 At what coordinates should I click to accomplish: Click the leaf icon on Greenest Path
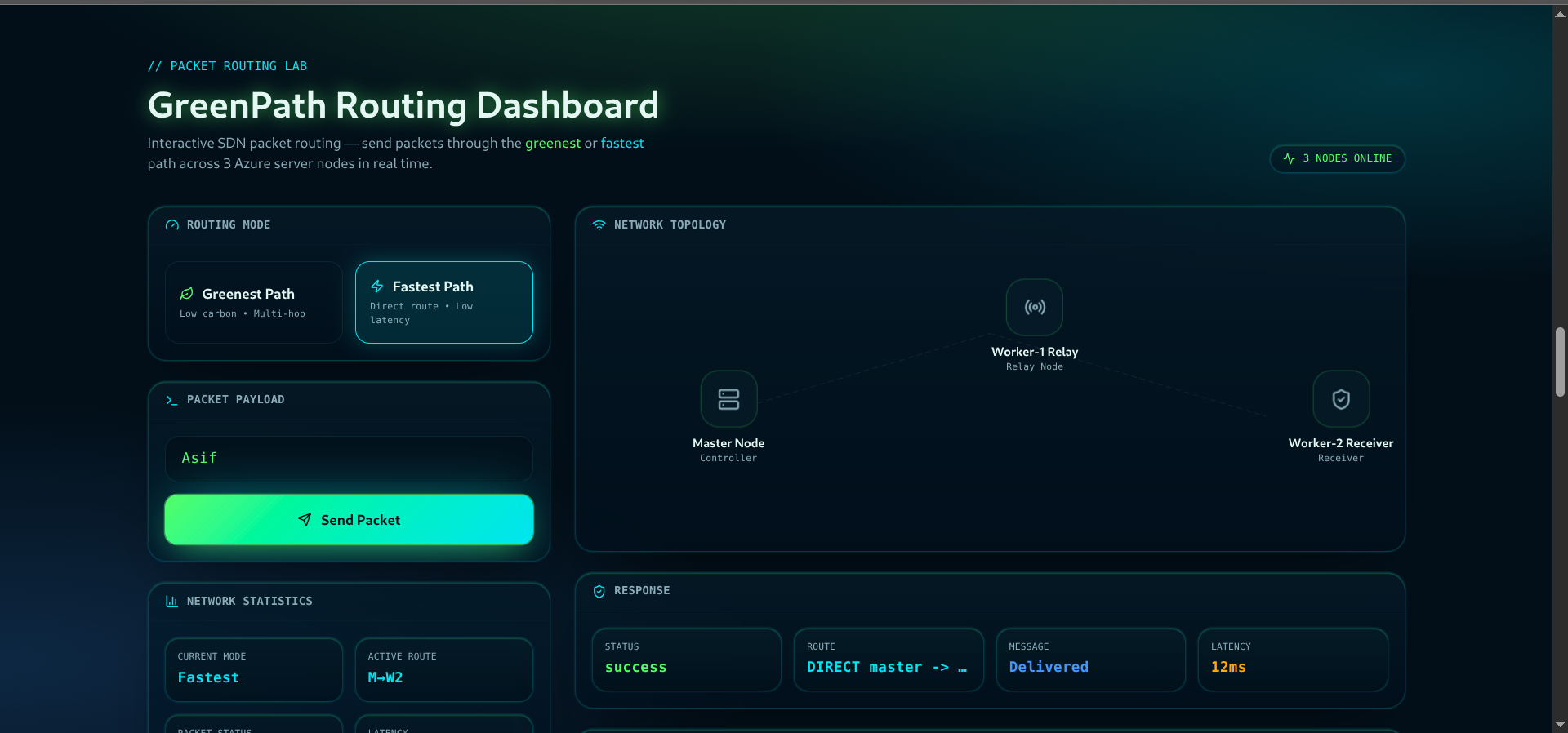click(187, 294)
